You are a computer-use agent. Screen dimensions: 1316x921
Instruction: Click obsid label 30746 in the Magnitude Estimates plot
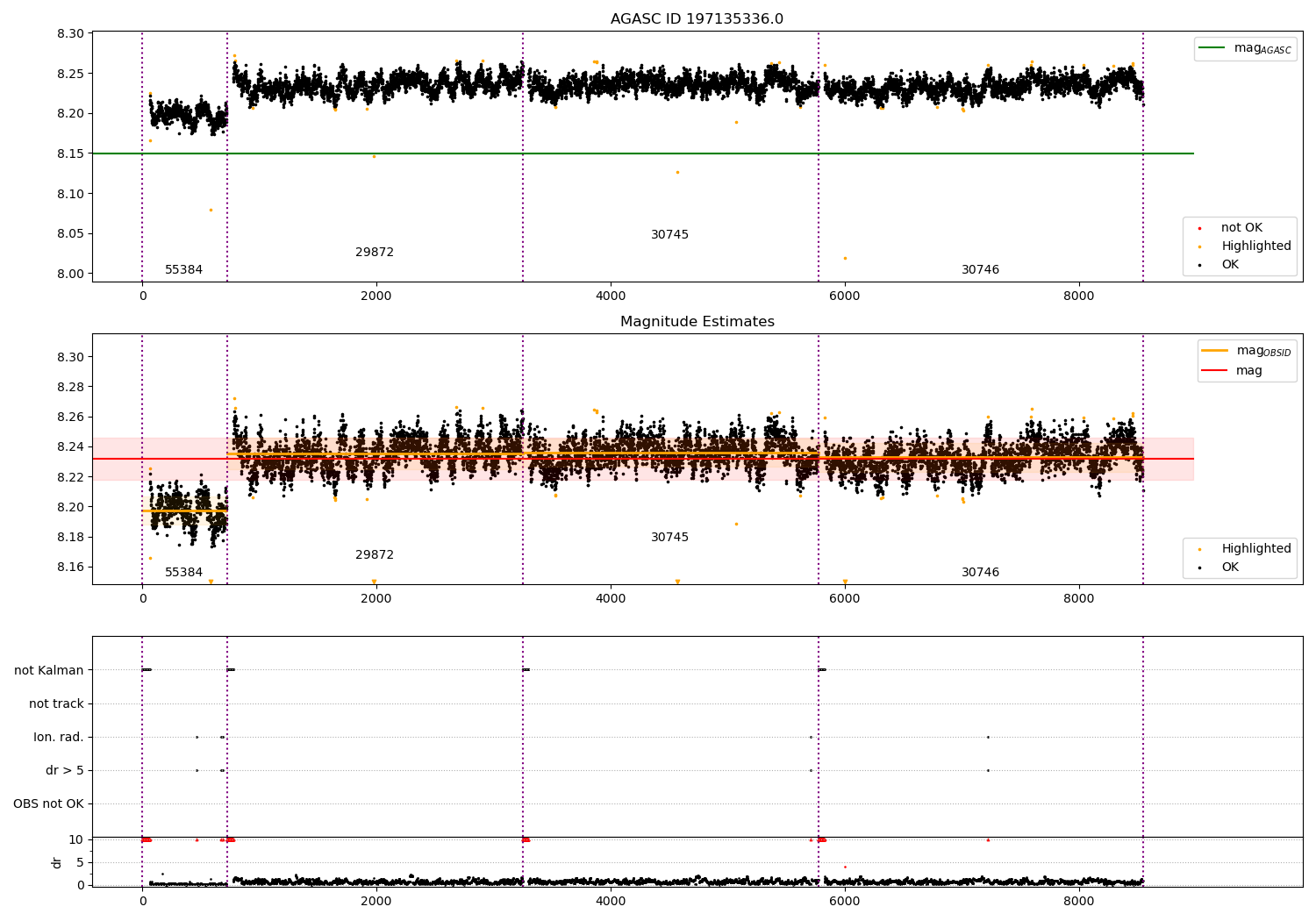coord(980,573)
